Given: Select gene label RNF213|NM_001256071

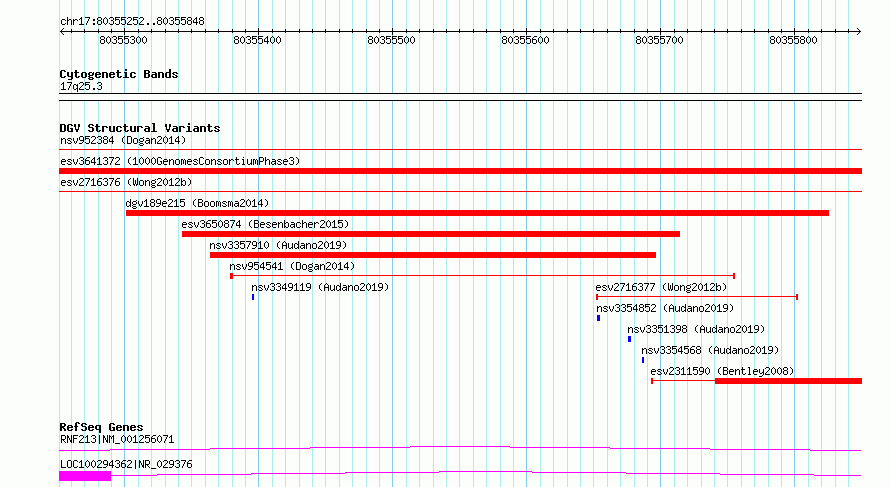Looking at the screenshot, I should [117, 439].
